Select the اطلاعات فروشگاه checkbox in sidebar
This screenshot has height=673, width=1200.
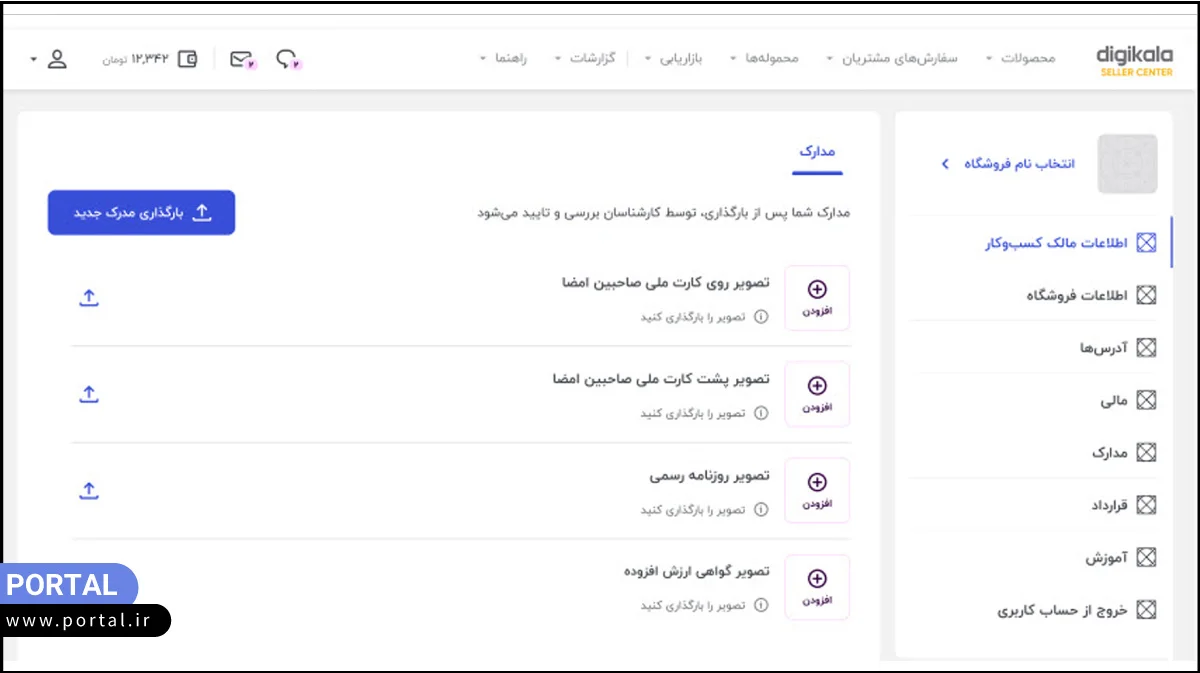click(1145, 294)
